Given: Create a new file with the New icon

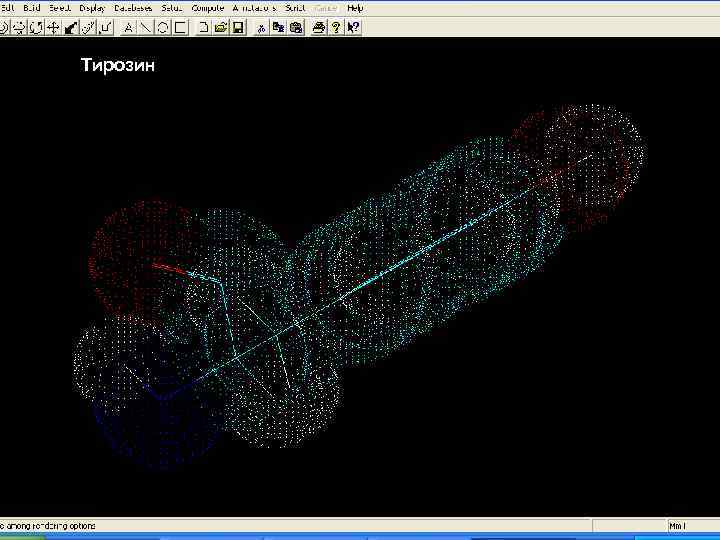Looking at the screenshot, I should point(203,28).
